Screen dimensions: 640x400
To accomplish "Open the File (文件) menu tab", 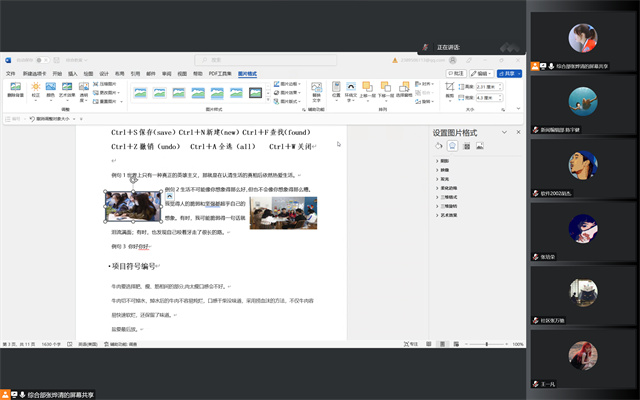I will (10, 73).
